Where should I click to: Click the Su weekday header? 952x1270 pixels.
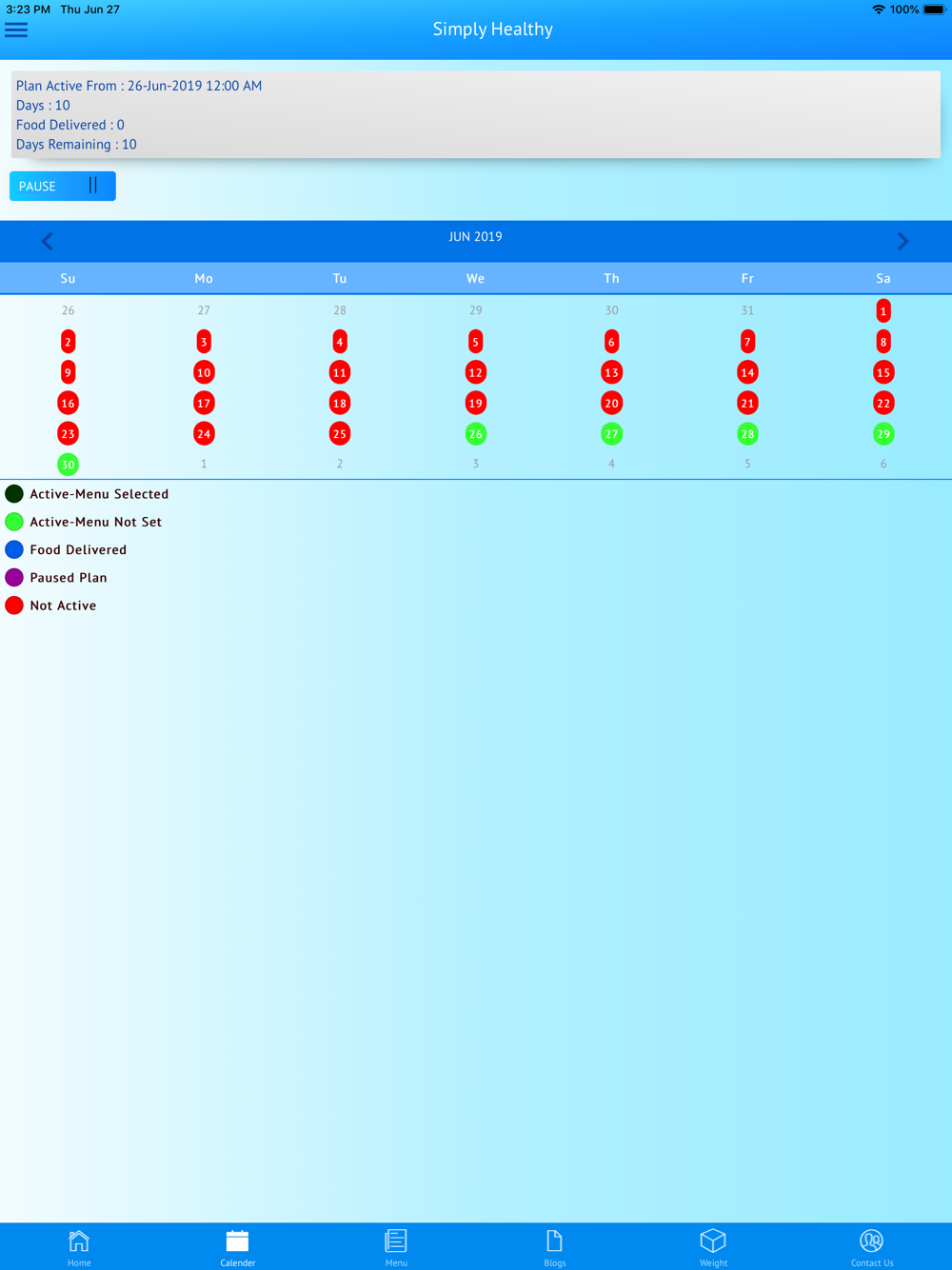[x=68, y=279]
